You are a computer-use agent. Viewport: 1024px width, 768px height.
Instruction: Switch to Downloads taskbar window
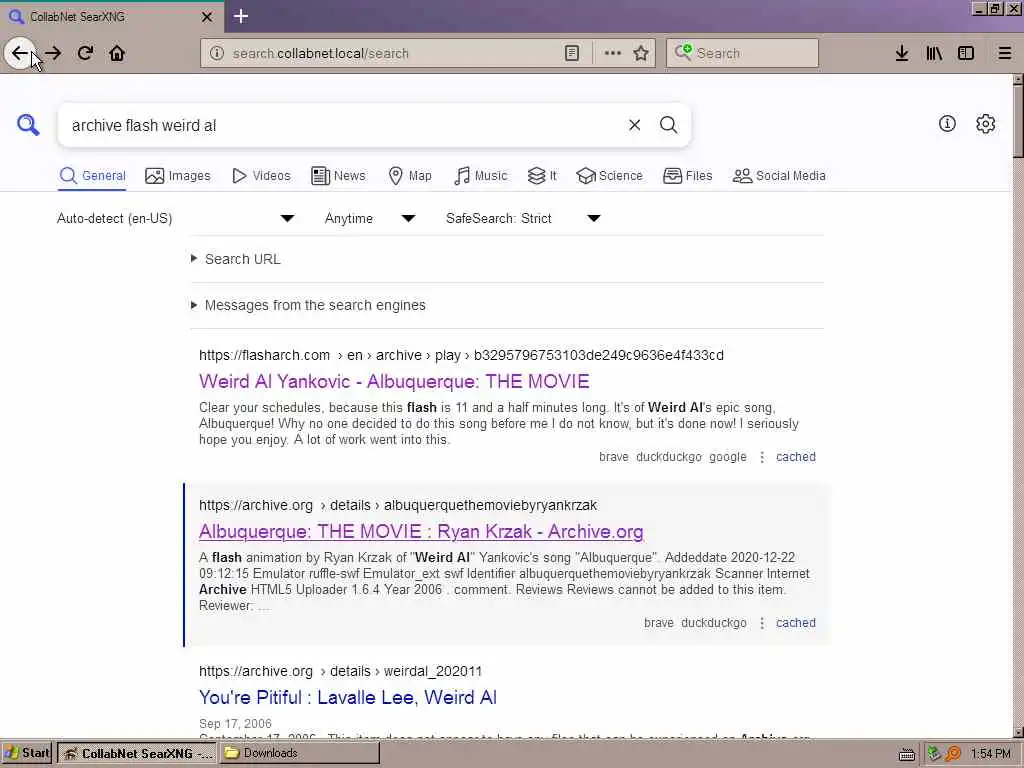point(298,753)
